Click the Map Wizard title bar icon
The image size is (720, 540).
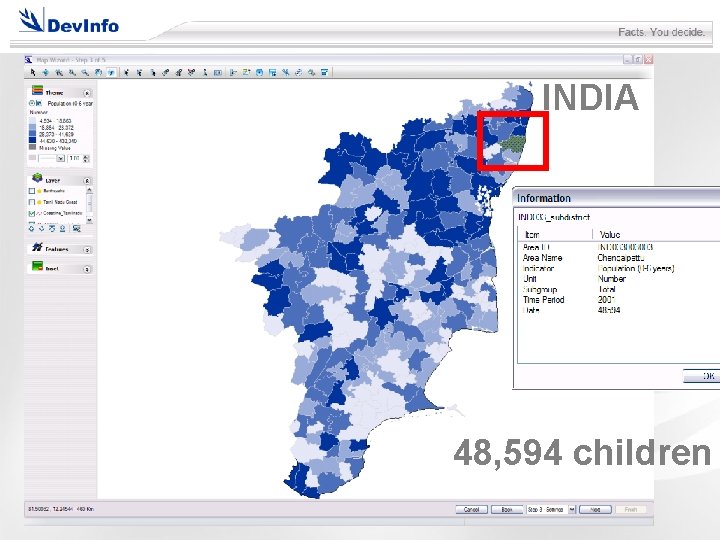click(28, 60)
